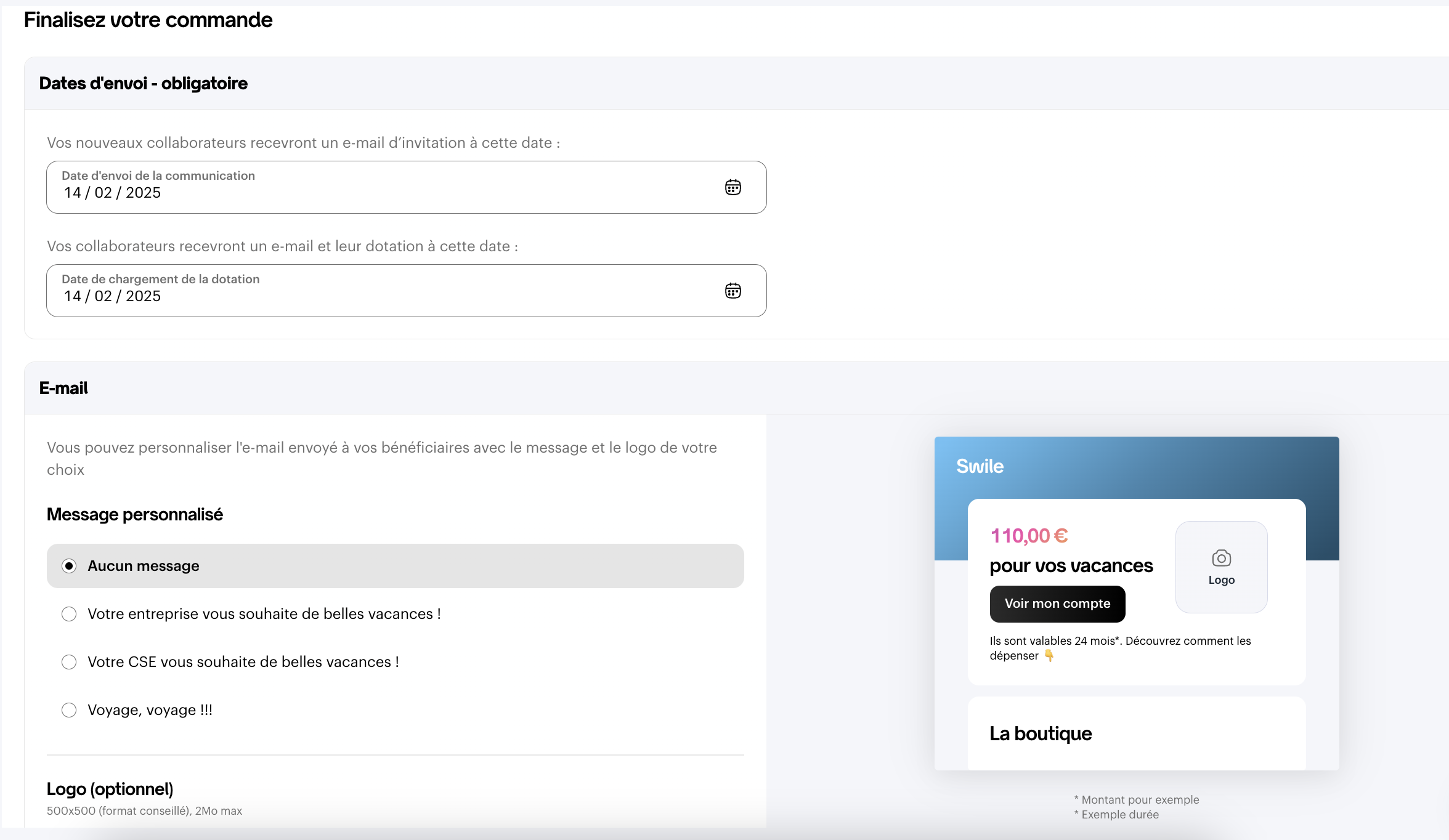Image resolution: width=1449 pixels, height=840 pixels.
Task: Select the 'Aucun message' radio option
Action: click(x=395, y=566)
